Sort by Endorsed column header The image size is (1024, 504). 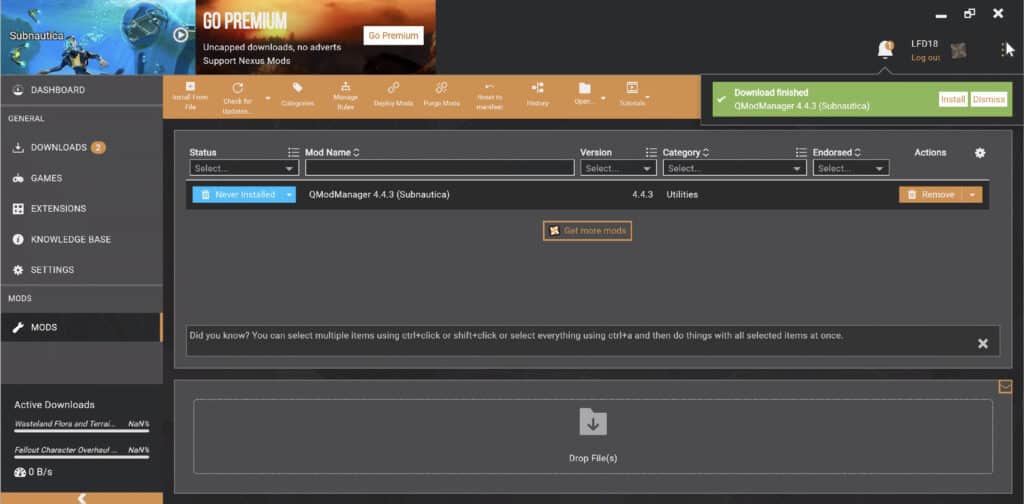(x=837, y=152)
